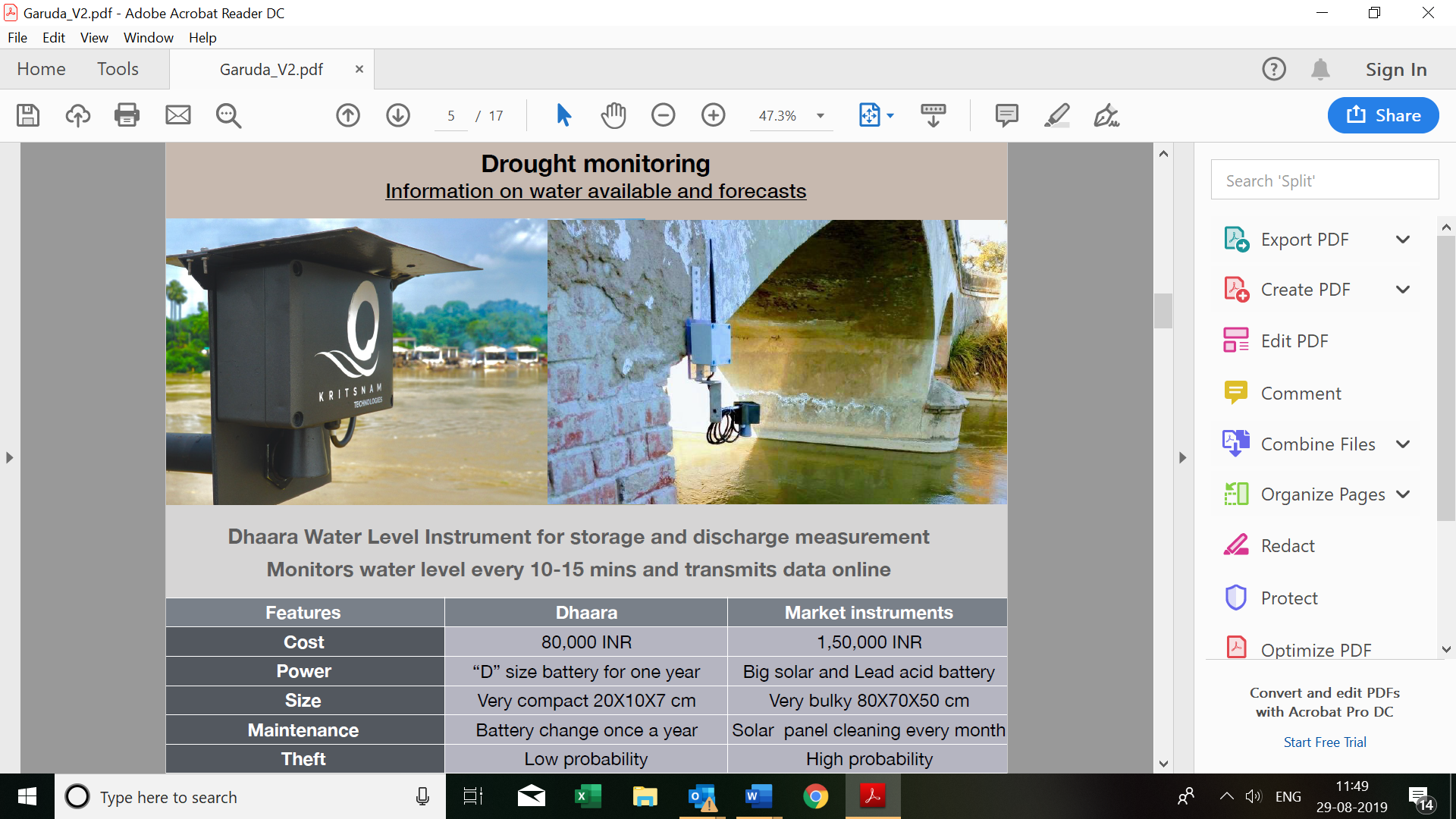Viewport: 1456px width, 819px height.
Task: Toggle the selection arrow tool
Action: pos(563,115)
